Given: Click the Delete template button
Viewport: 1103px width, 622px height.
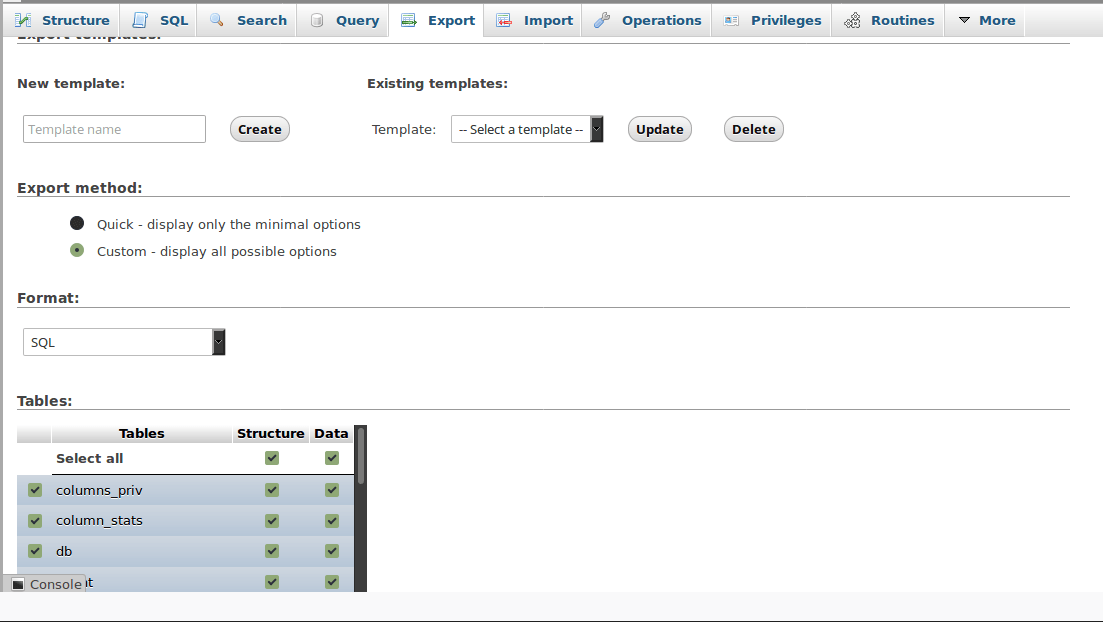Looking at the screenshot, I should pyautogui.click(x=753, y=129).
